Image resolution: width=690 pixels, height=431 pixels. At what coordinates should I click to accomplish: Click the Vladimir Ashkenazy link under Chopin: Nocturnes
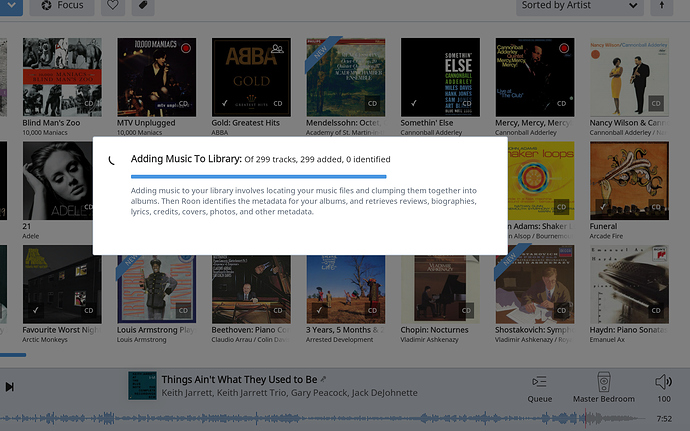(x=429, y=339)
